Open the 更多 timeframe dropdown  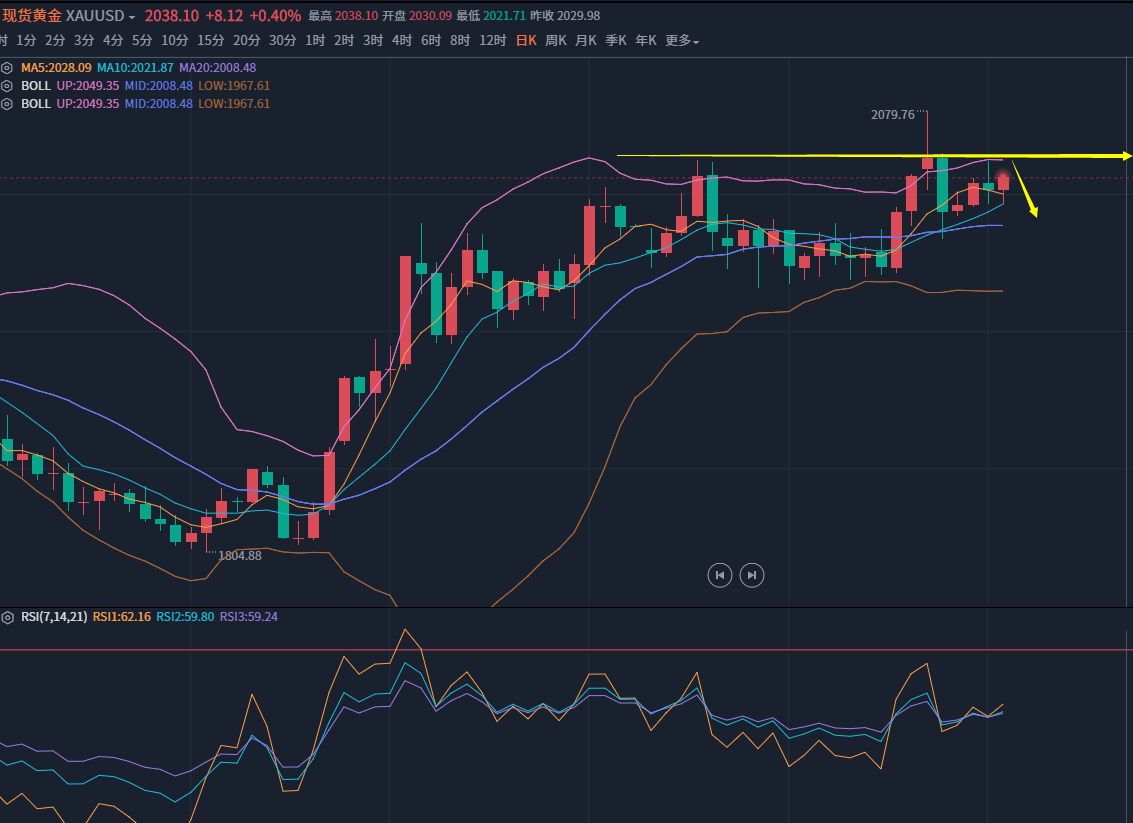point(682,41)
